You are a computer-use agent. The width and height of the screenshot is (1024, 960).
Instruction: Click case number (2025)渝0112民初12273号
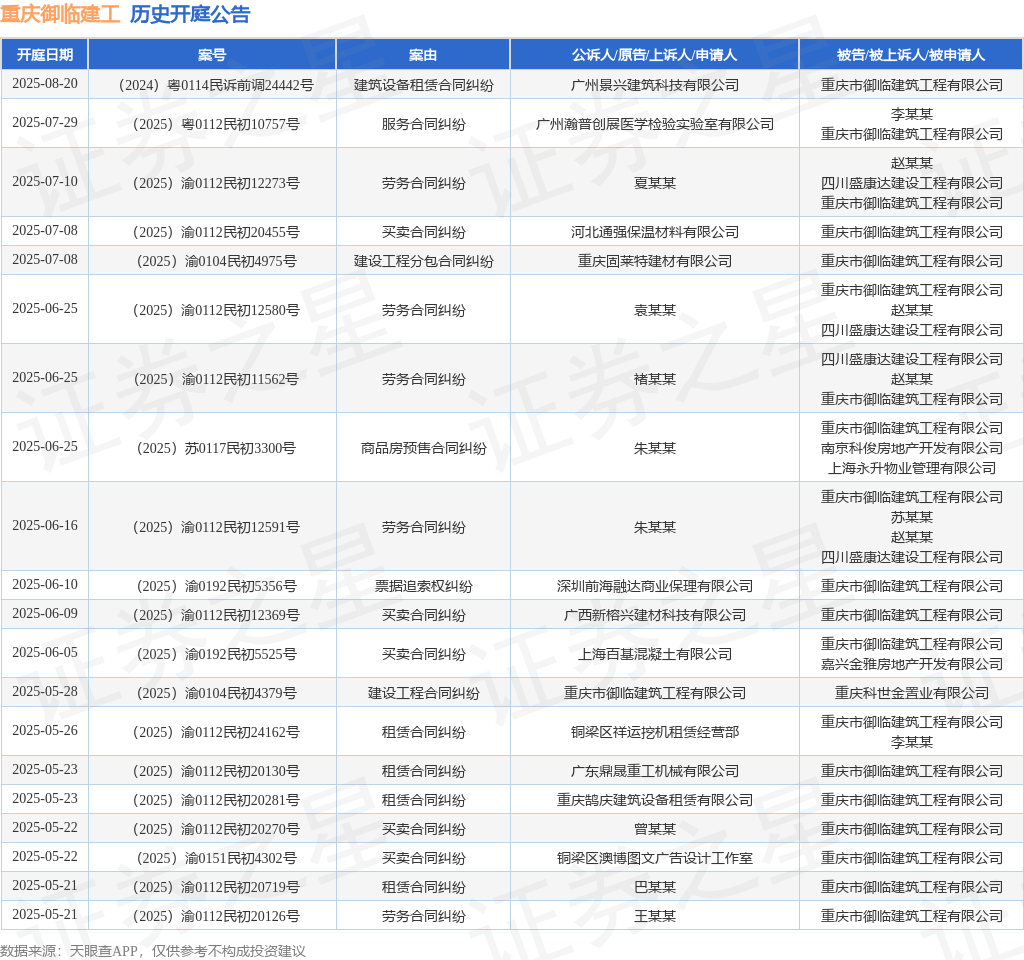click(x=212, y=183)
